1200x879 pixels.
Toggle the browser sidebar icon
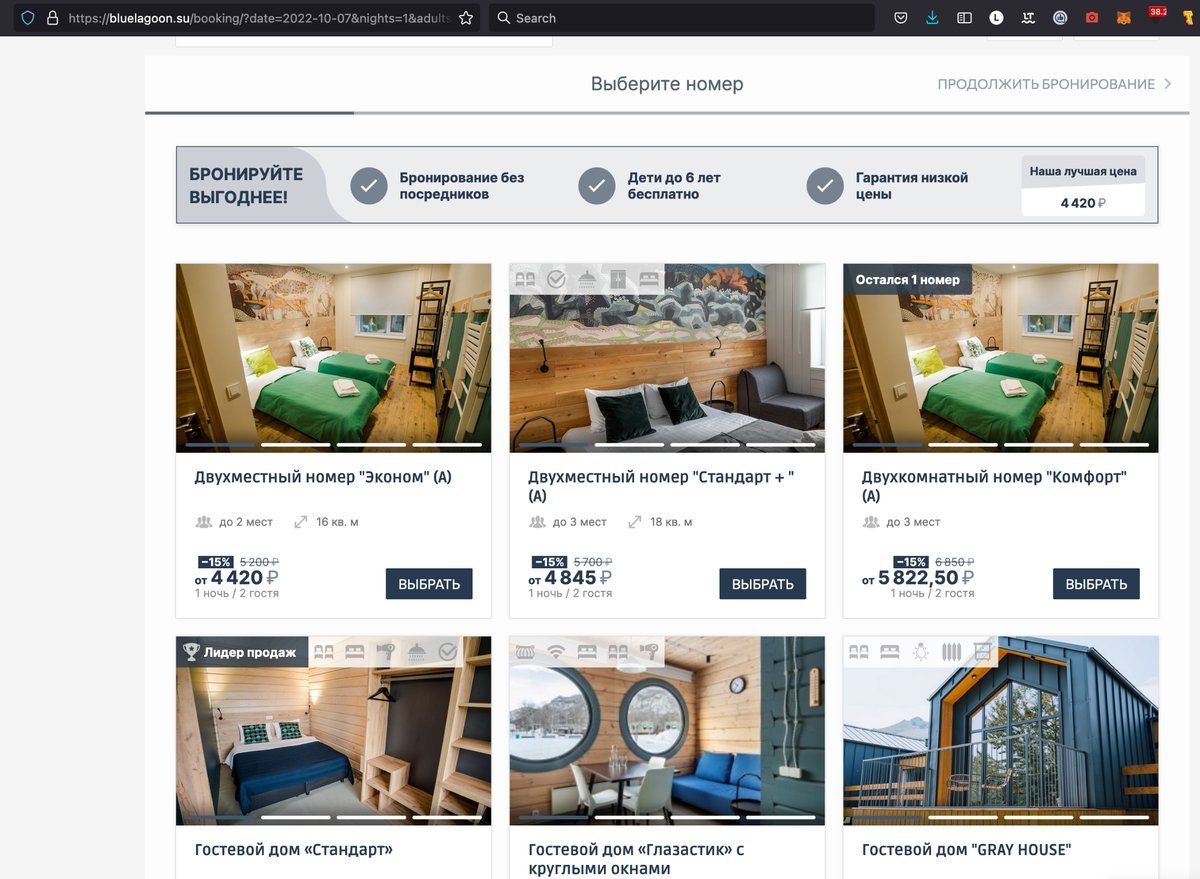tap(965, 18)
